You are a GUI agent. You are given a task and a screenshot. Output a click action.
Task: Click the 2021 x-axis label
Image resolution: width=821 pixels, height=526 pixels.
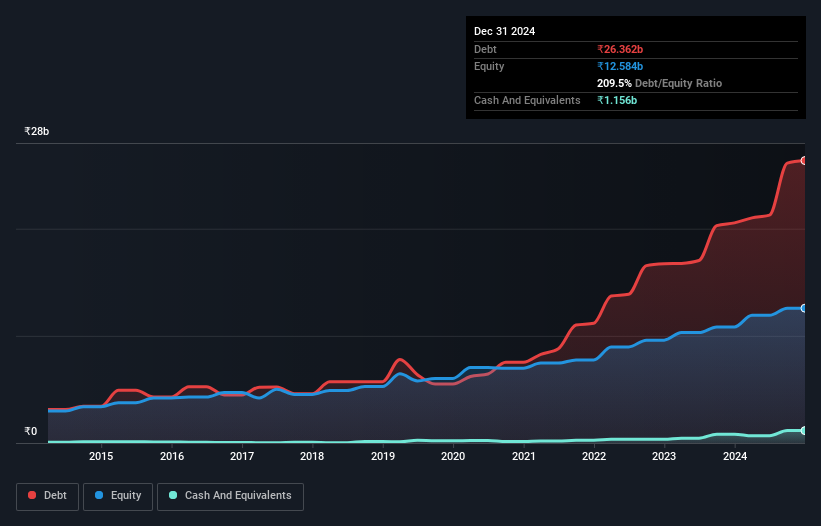pyautogui.click(x=524, y=456)
